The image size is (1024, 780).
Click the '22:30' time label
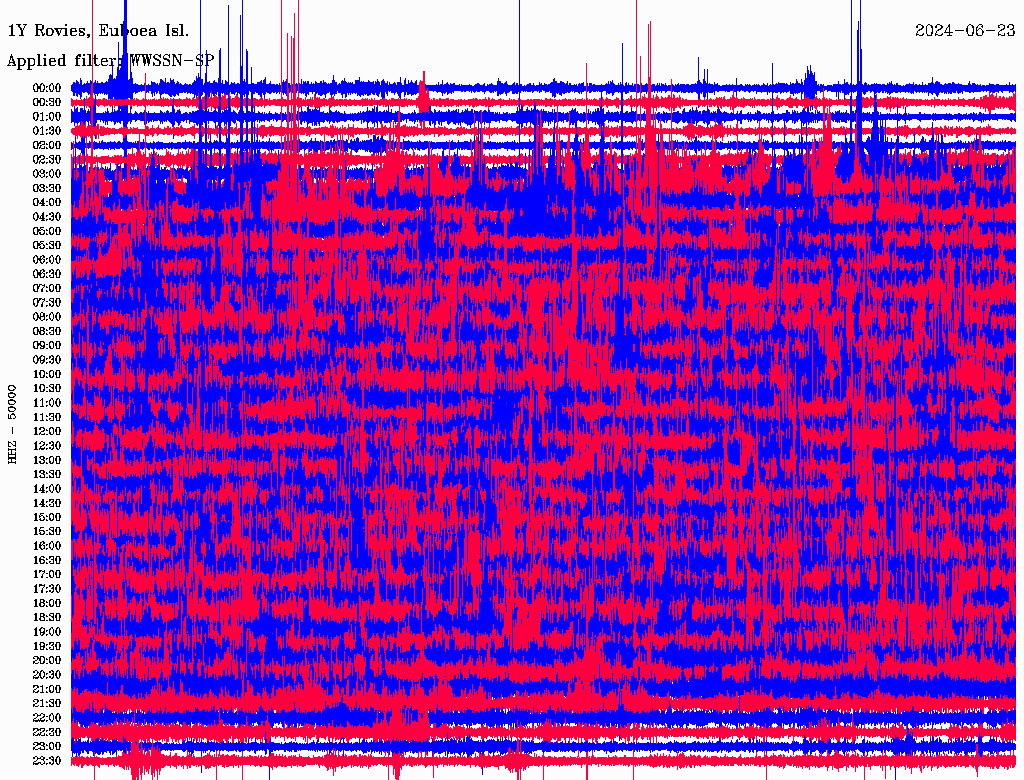tap(47, 732)
